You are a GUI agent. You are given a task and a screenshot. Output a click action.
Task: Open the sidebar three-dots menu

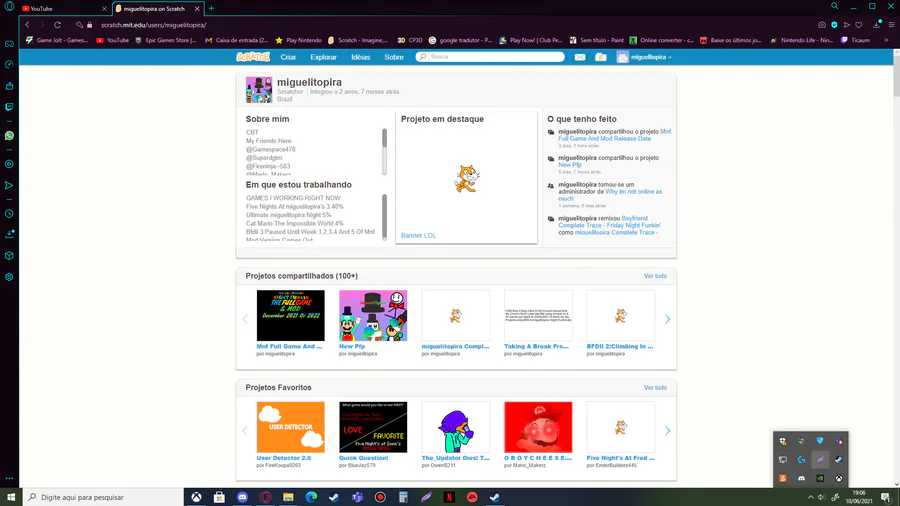pyautogui.click(x=9, y=478)
